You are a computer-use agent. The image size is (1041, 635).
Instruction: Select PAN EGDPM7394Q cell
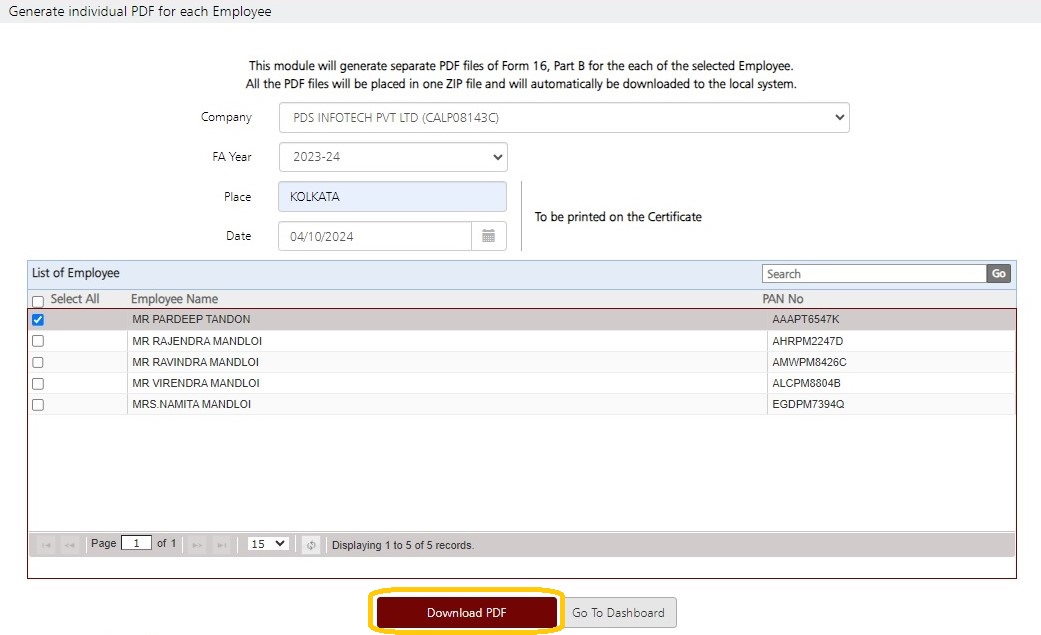808,405
